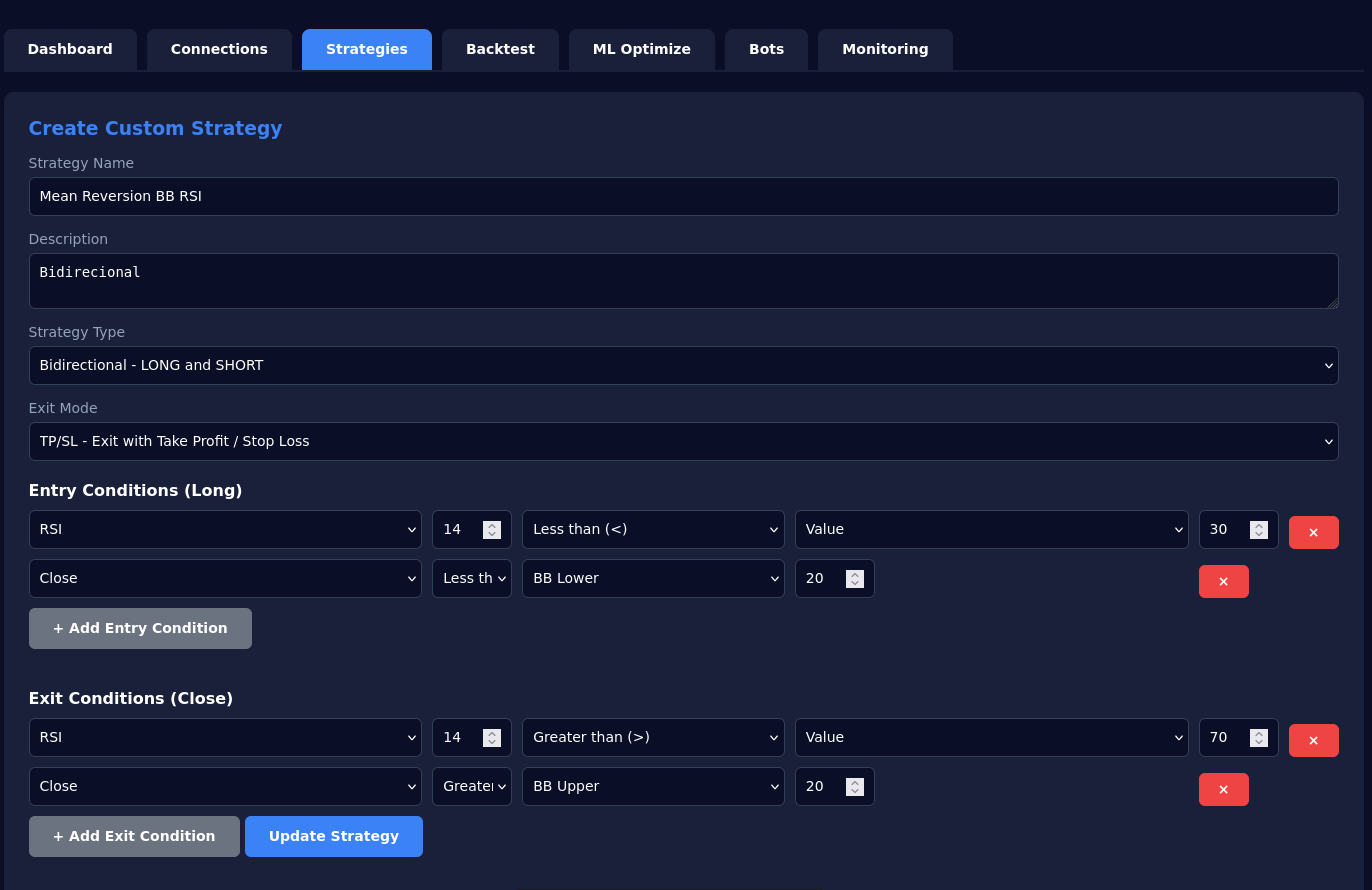This screenshot has width=1372, height=890.
Task: Open the ML Optimize tab
Action: point(641,49)
